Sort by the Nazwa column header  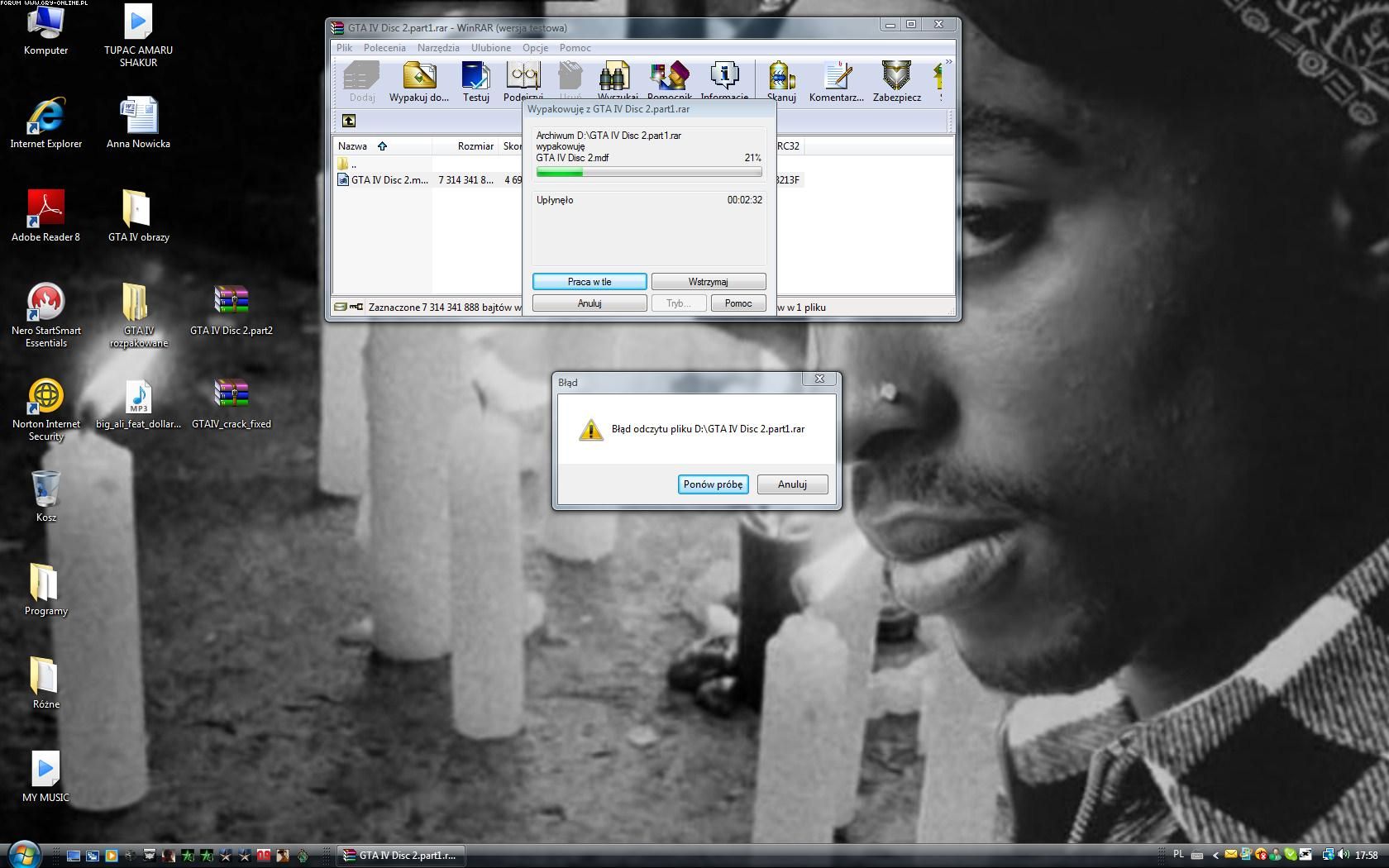pos(353,146)
